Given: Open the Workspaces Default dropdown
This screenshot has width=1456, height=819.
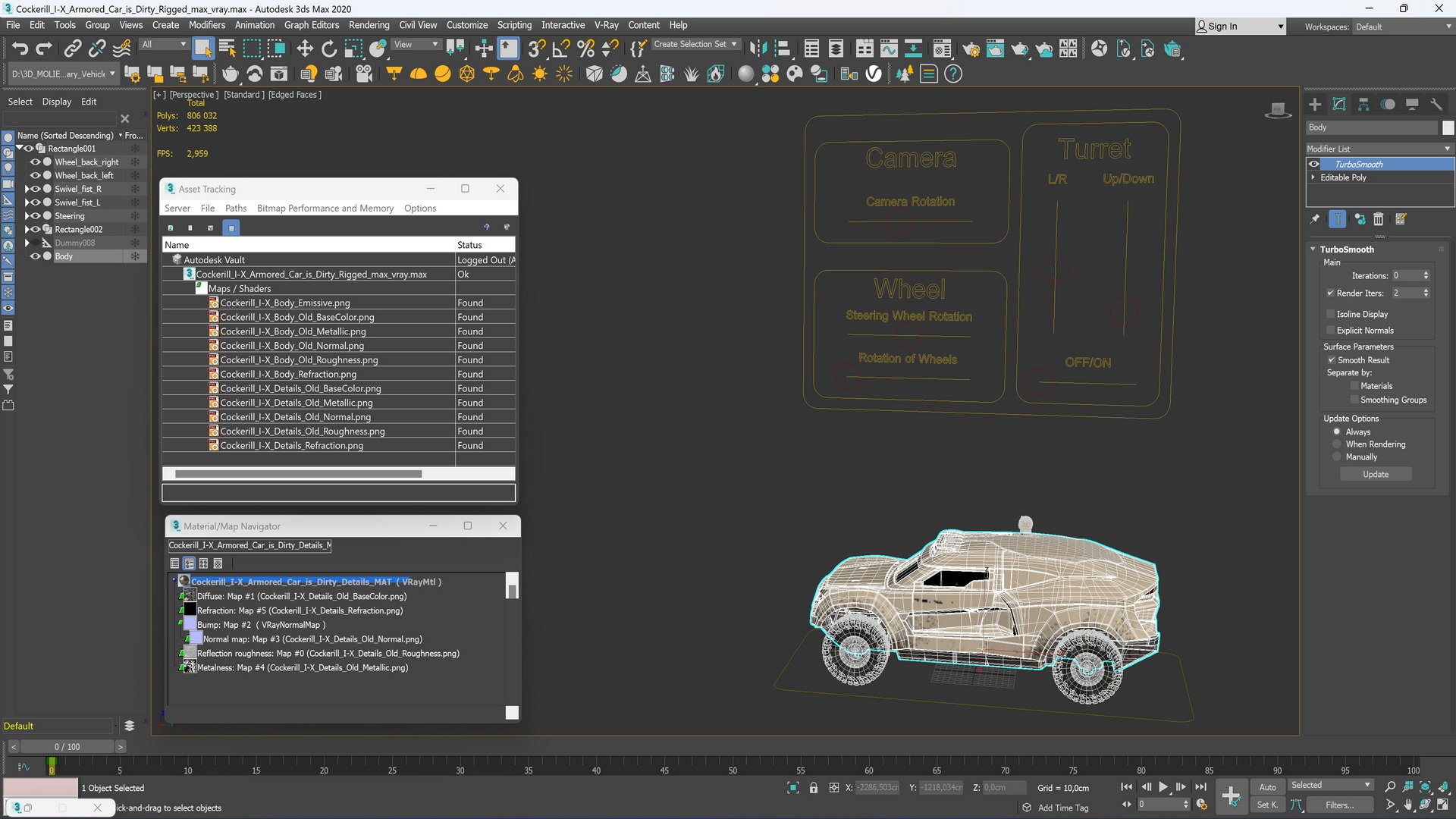Looking at the screenshot, I should (x=1403, y=27).
